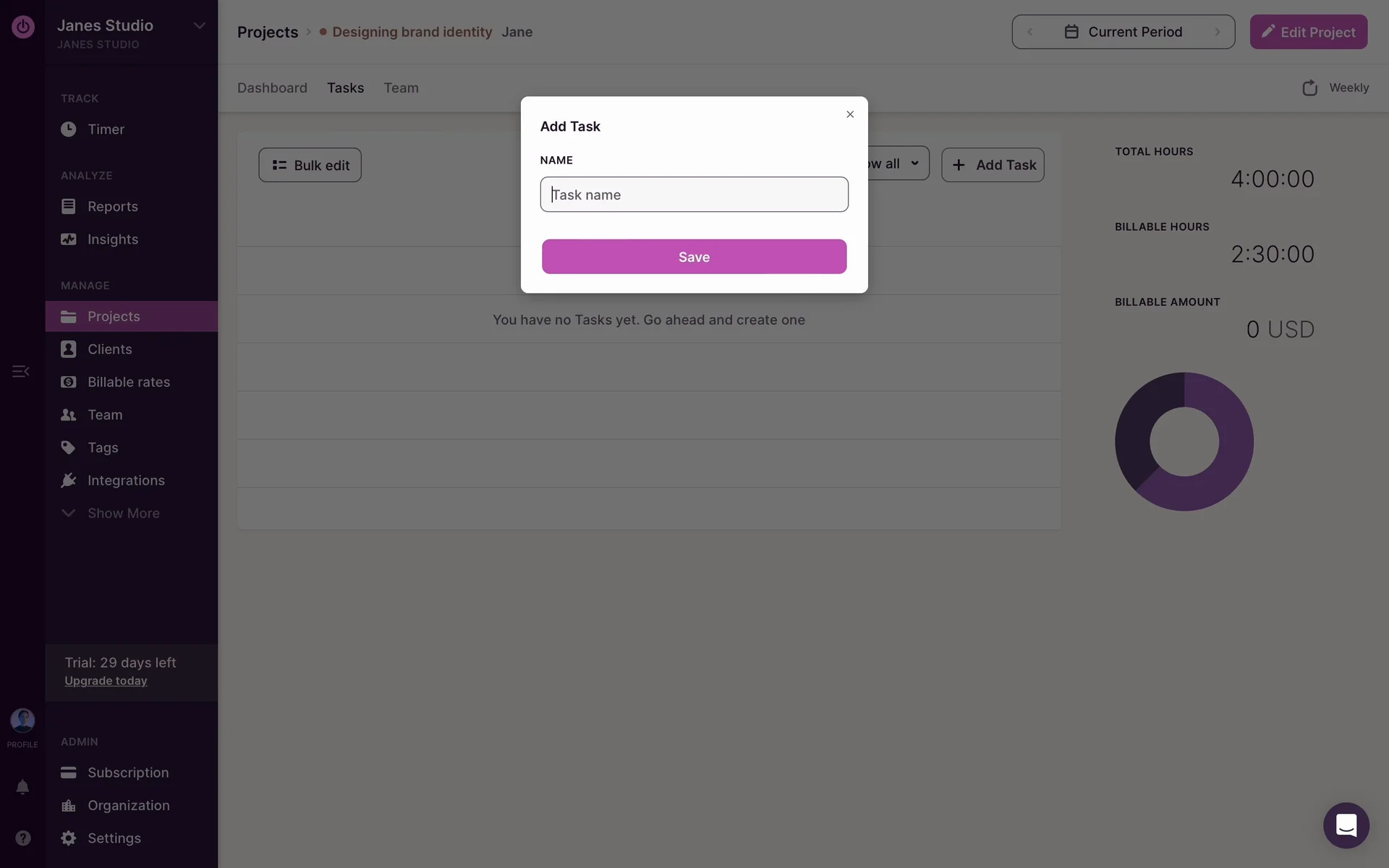
Task: Collapse the sidebar menu toggle
Action: pyautogui.click(x=20, y=371)
